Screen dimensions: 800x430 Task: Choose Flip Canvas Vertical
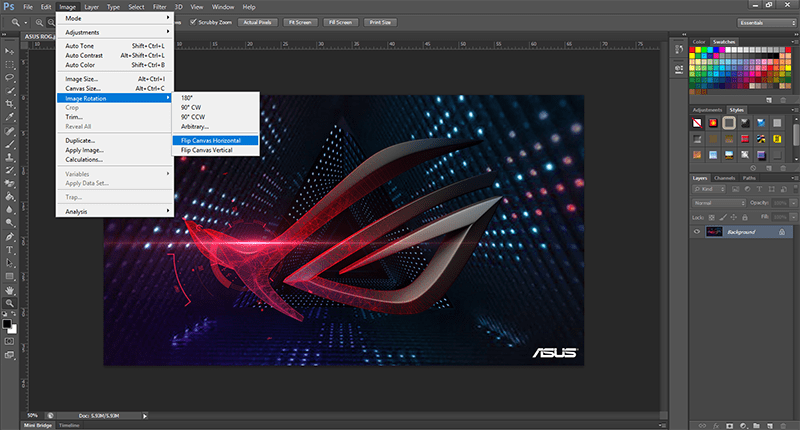coord(215,150)
